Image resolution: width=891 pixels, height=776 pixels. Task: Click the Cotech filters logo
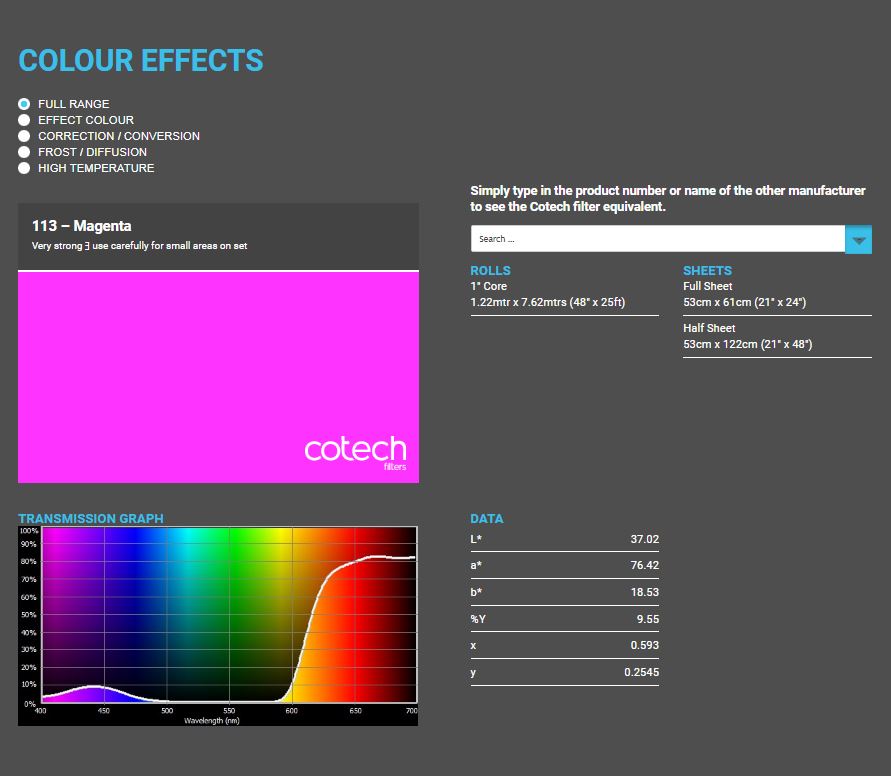coord(355,452)
